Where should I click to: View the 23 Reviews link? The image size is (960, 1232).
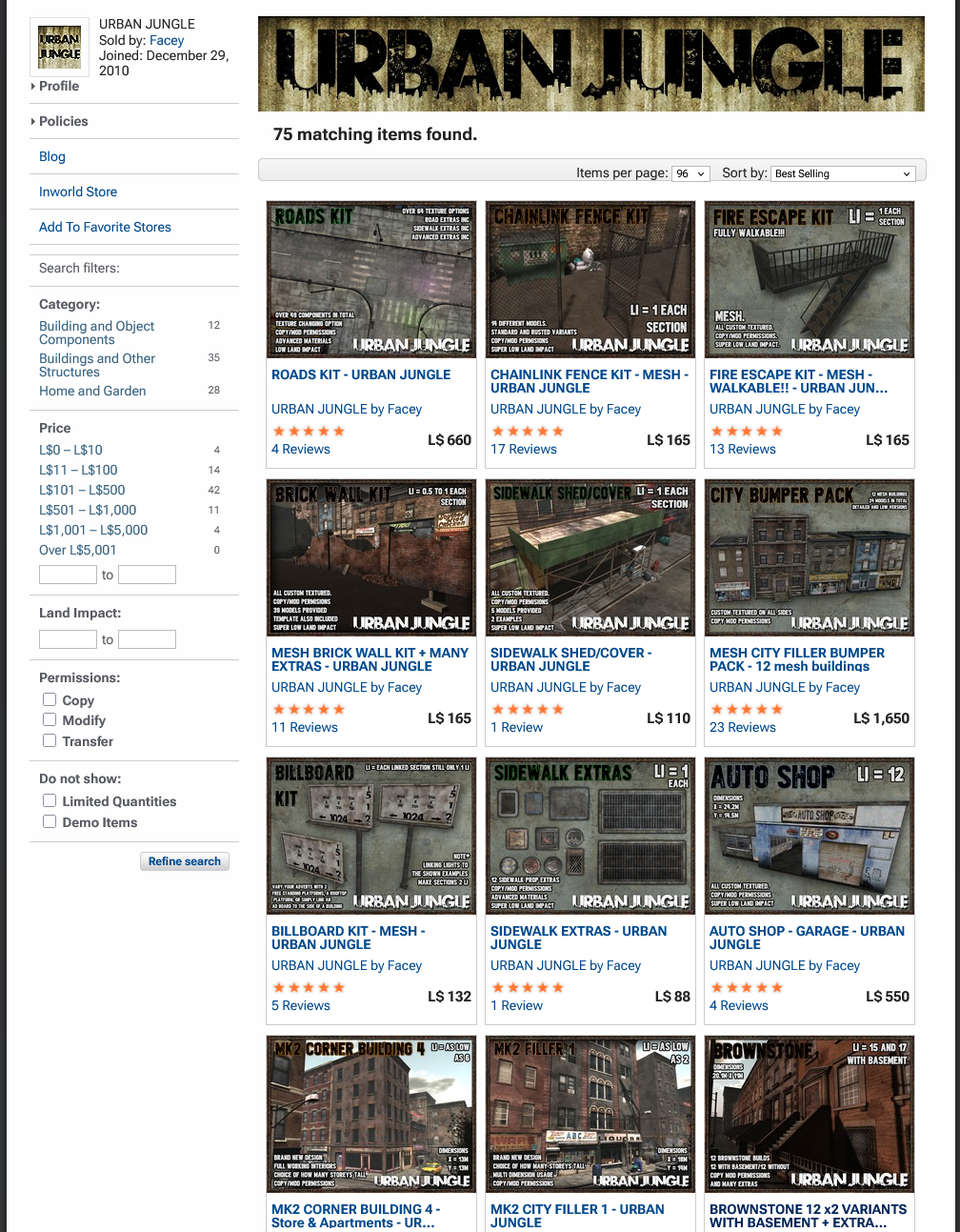click(743, 727)
